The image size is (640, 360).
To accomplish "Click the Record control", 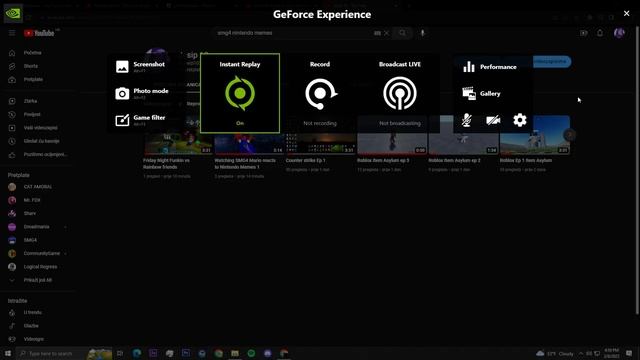I will click(320, 93).
